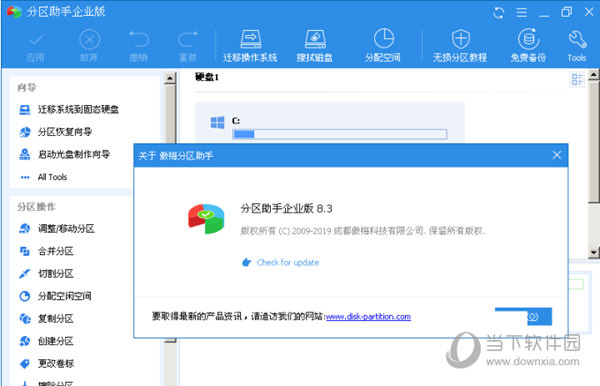Click the 调整/移动分区 icon
This screenshot has height=386, width=600.
[25, 229]
